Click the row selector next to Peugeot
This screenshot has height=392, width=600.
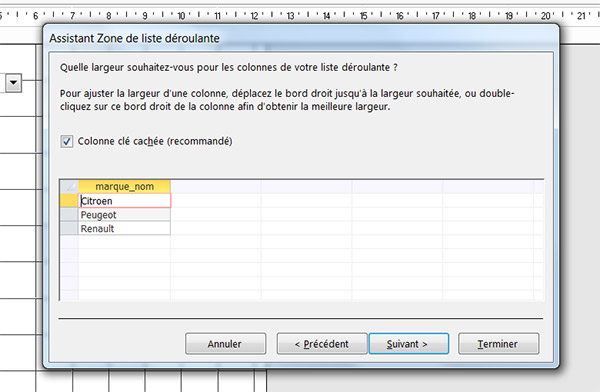click(69, 214)
